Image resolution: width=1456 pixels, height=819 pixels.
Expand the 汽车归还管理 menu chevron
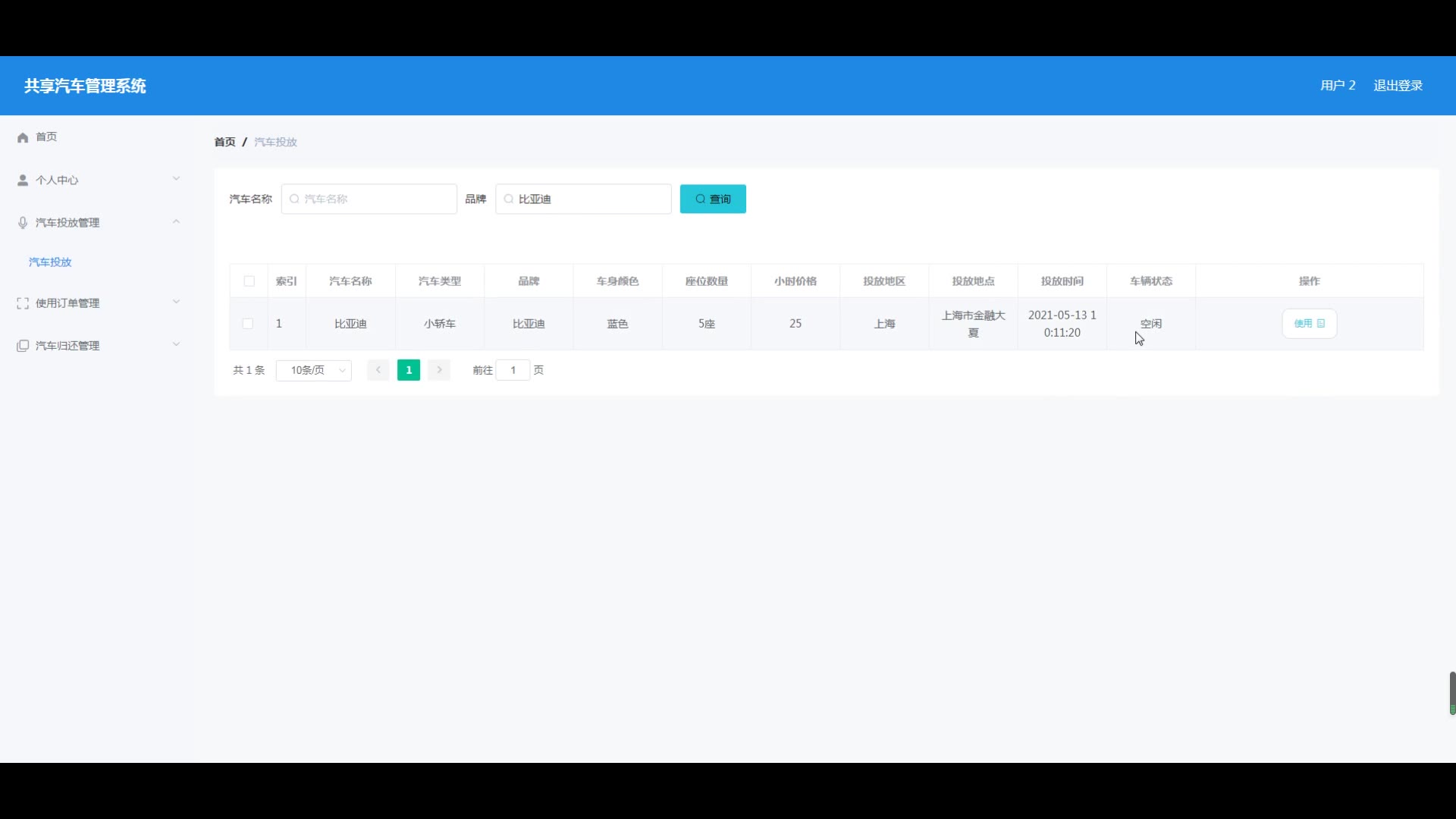click(176, 344)
